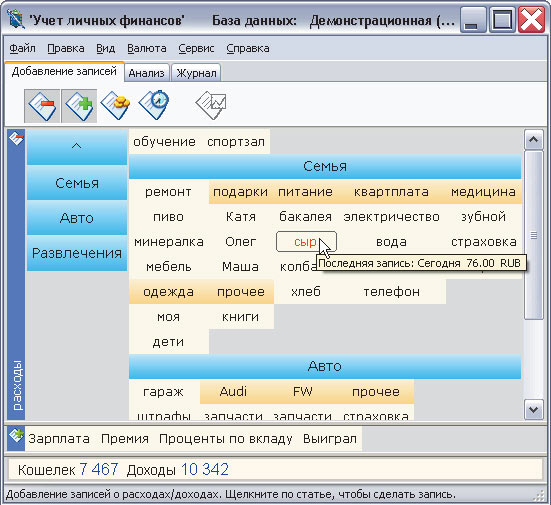Click the expense entry toolbar icon with red minus

pyautogui.click(x=42, y=106)
